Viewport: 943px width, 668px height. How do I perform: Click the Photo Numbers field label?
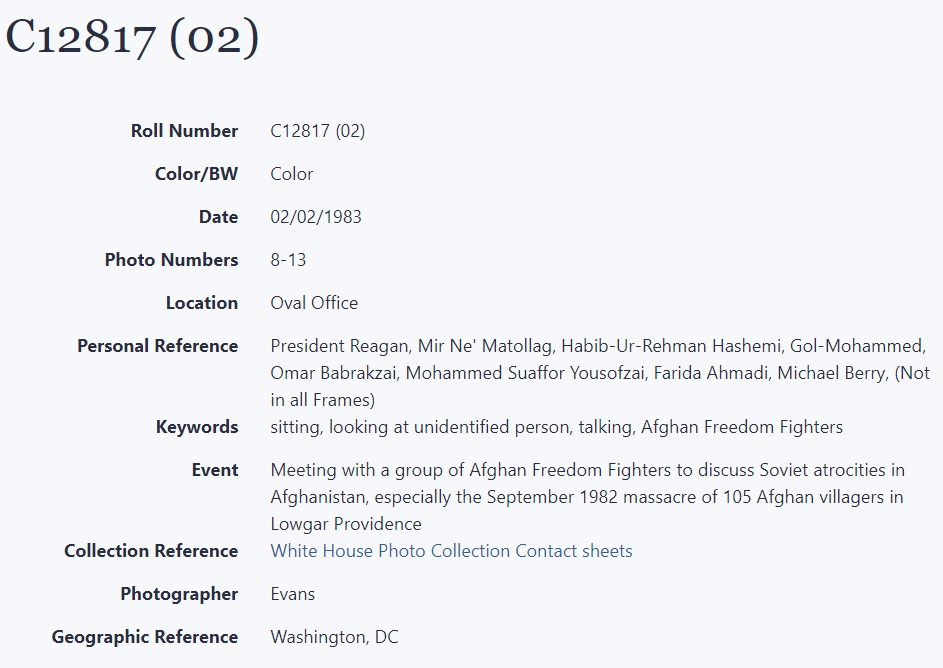point(171,260)
